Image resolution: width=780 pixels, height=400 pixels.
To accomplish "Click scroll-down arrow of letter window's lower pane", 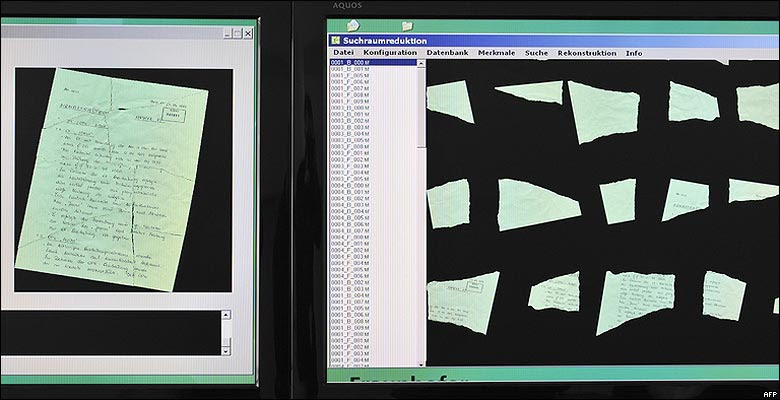I will tap(226, 351).
